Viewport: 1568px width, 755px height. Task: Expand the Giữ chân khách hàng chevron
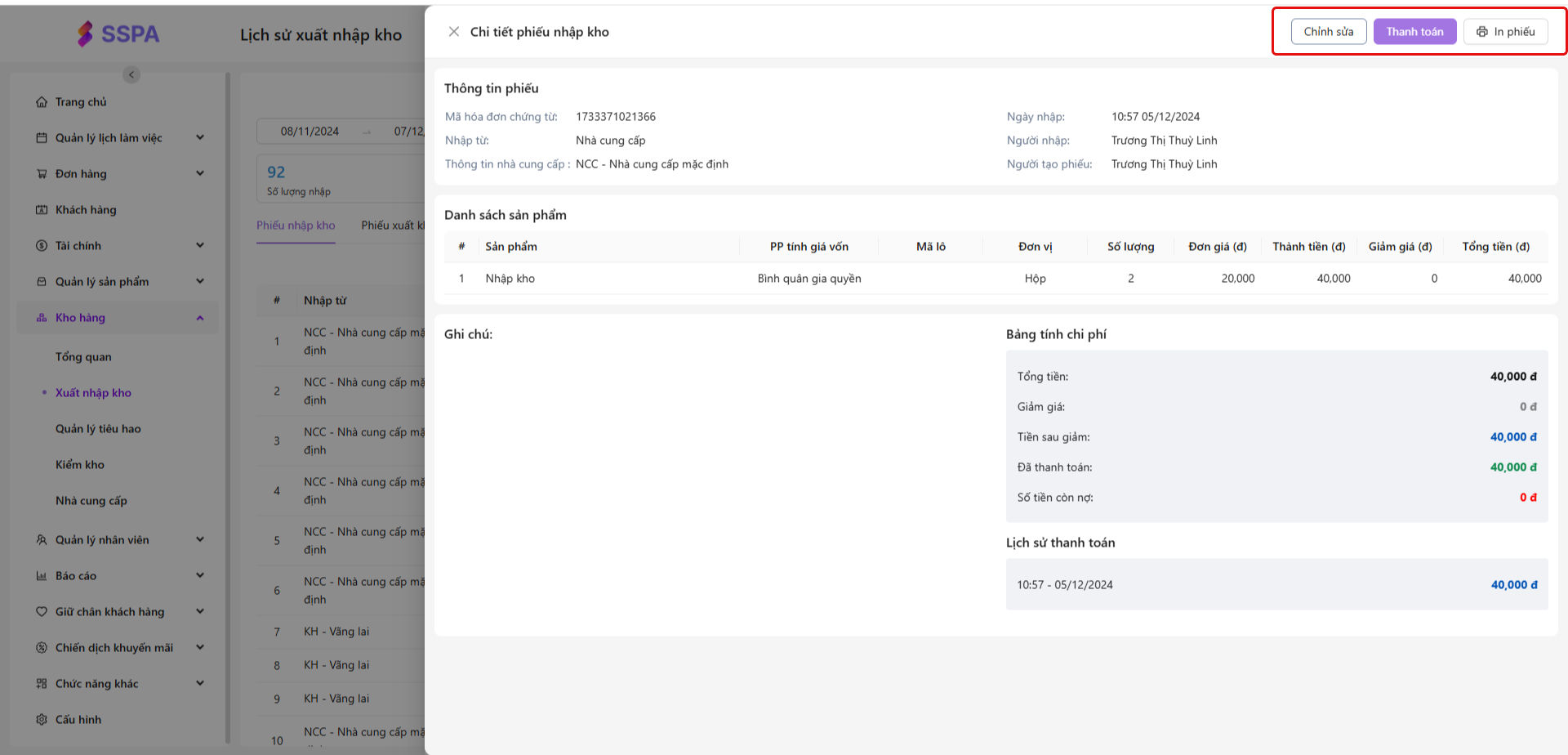click(x=200, y=612)
